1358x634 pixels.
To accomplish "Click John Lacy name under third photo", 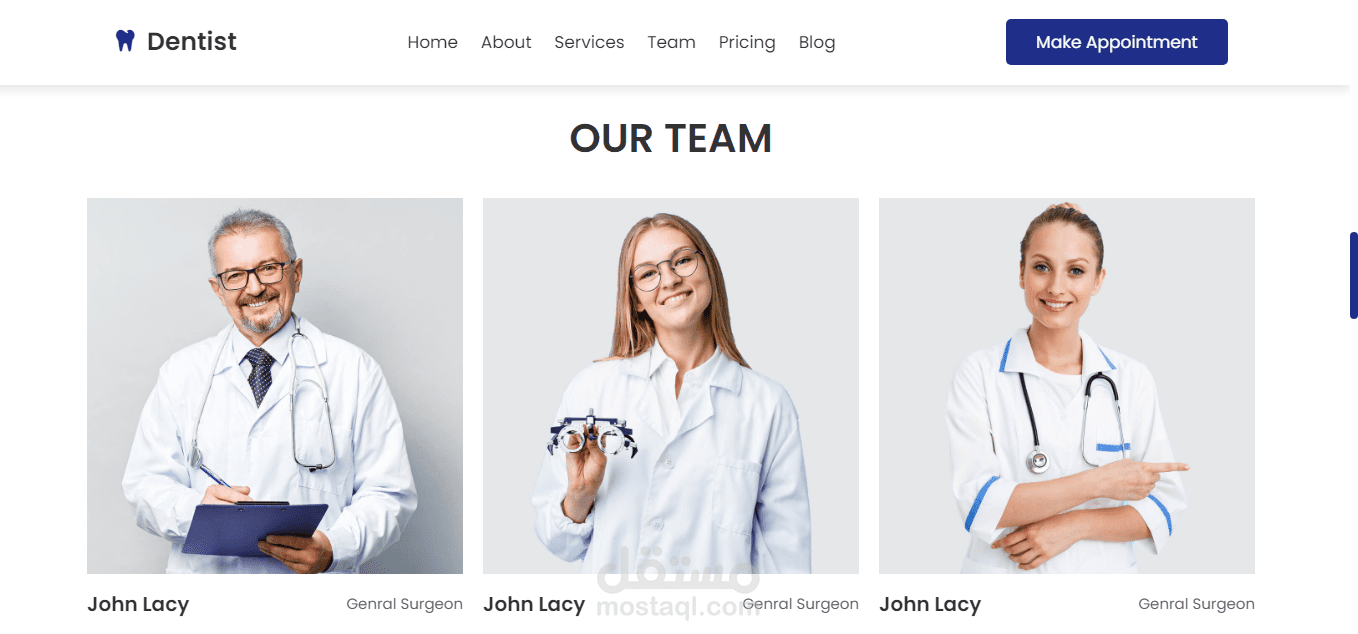I will point(930,604).
